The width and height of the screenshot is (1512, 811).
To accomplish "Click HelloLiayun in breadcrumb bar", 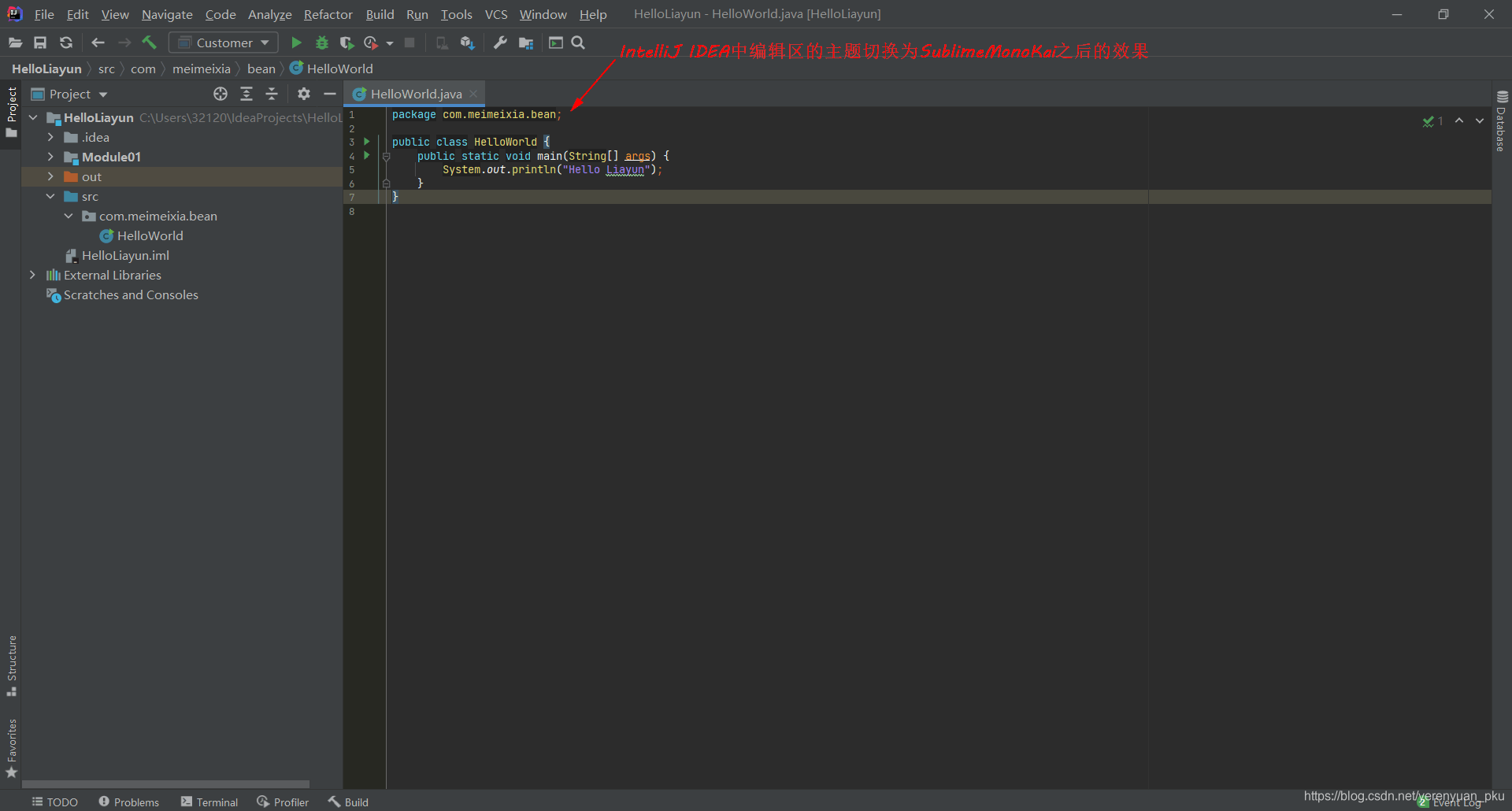I will pos(46,69).
